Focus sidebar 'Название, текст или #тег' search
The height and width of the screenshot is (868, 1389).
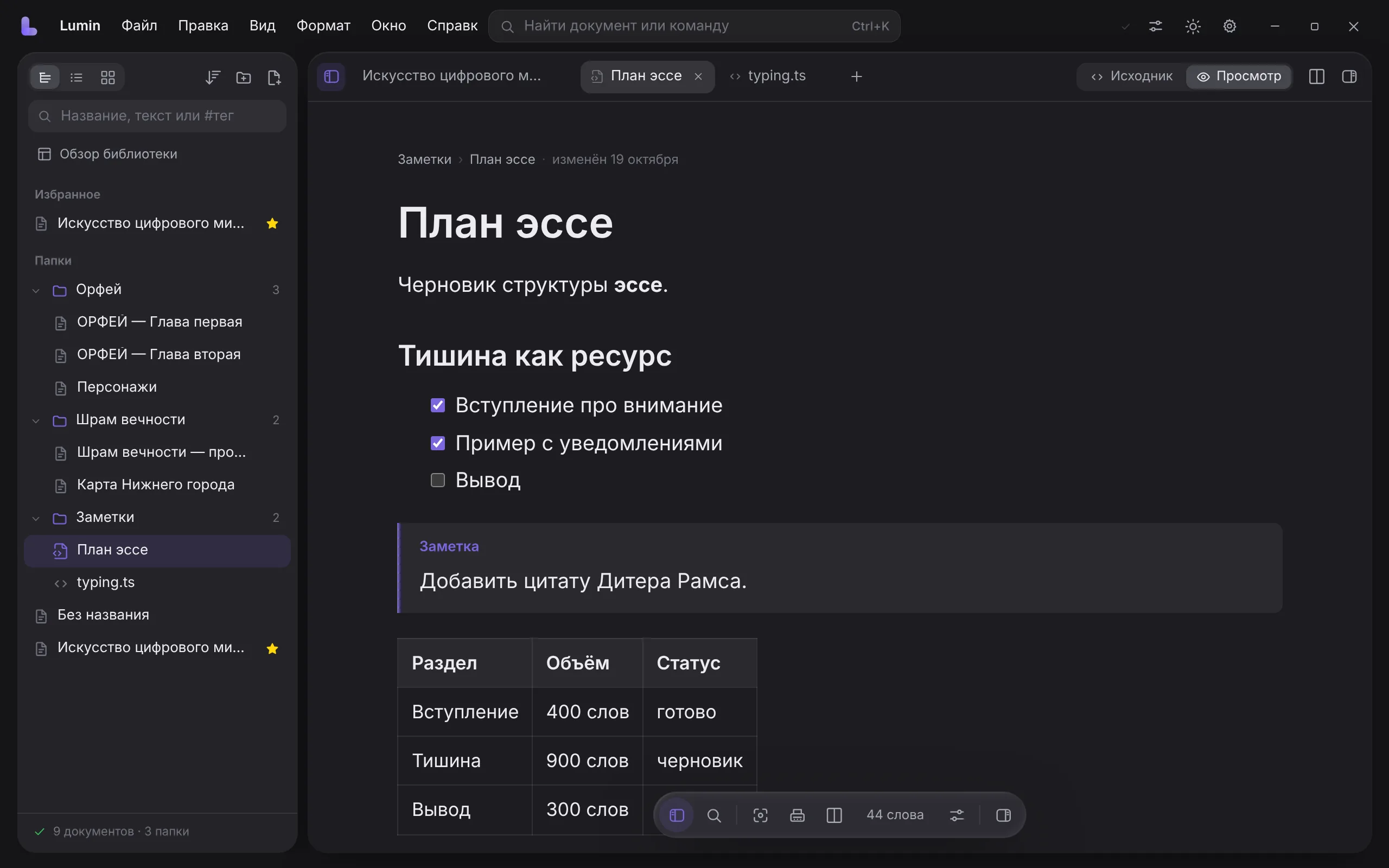[x=157, y=116]
